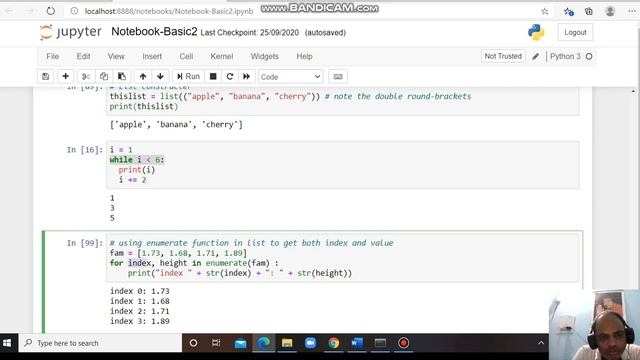The image size is (640, 360).
Task: Open the Cell menu
Action: pos(186,56)
